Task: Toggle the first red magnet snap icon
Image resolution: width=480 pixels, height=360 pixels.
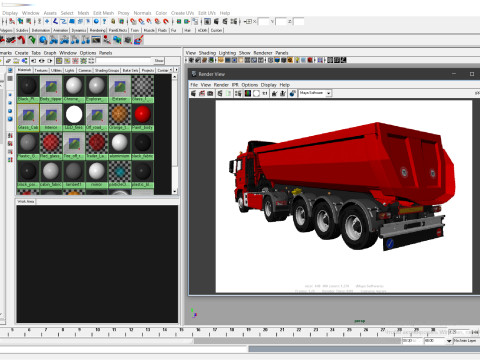Action: (x=133, y=21)
